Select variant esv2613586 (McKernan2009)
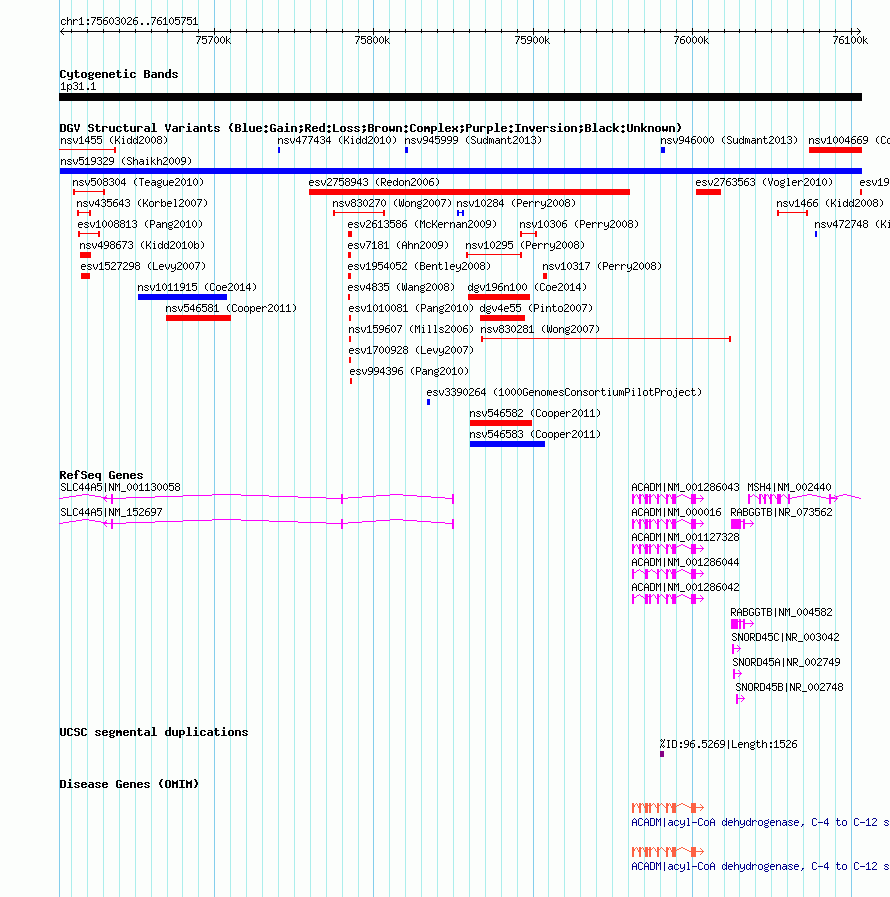 pos(422,224)
